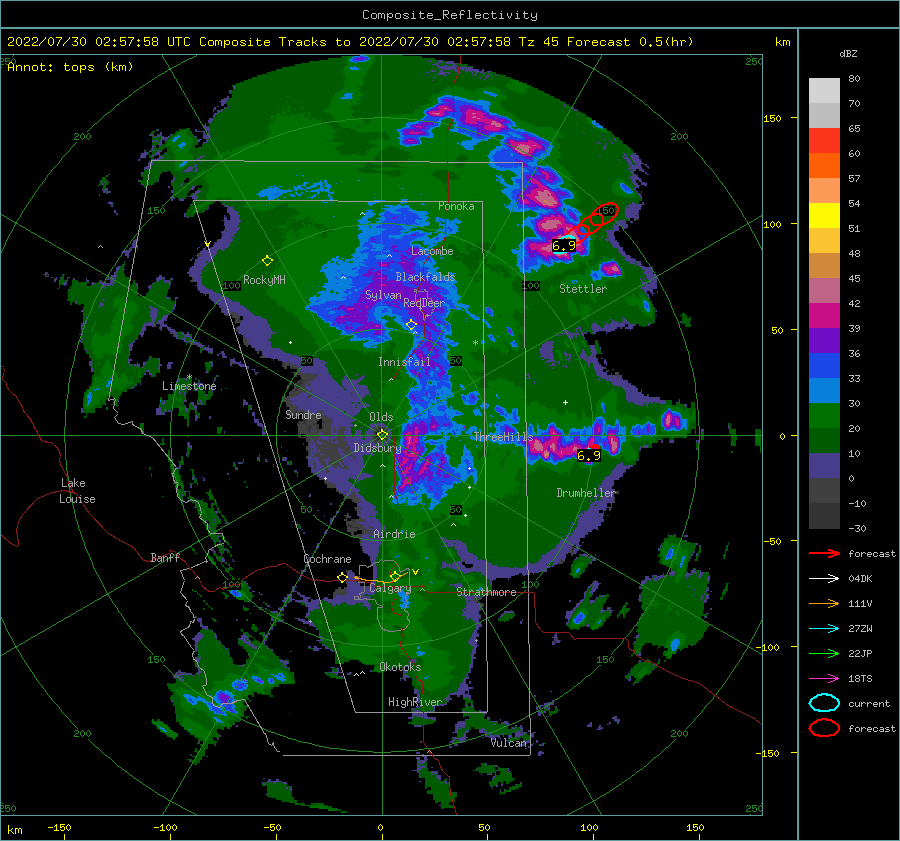900x841 pixels.
Task: Click the green color swatch at 30 dBZ
Action: (x=824, y=416)
